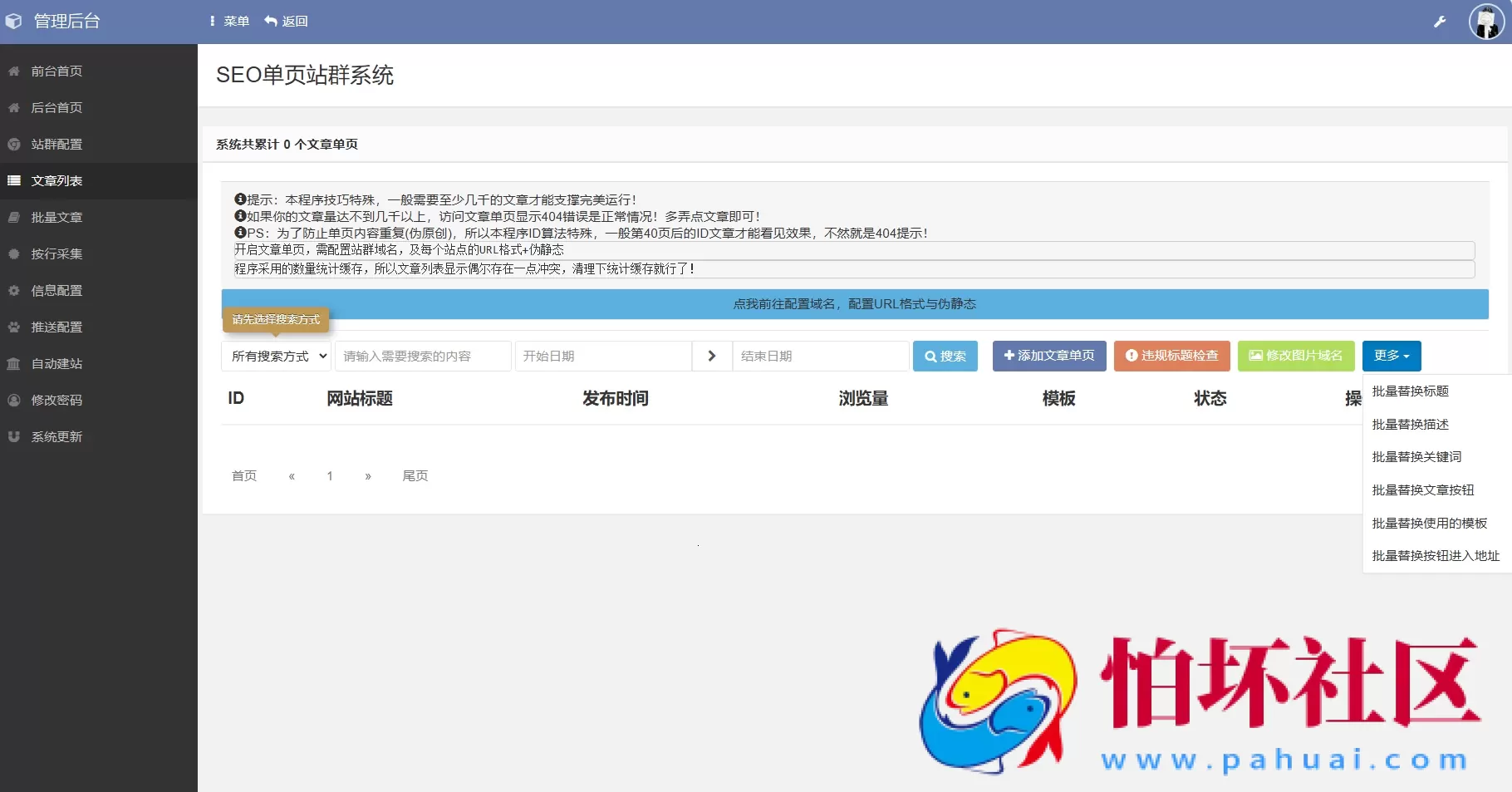1512x792 pixels.
Task: Click the wrench settings icon top right
Action: 1439,22
